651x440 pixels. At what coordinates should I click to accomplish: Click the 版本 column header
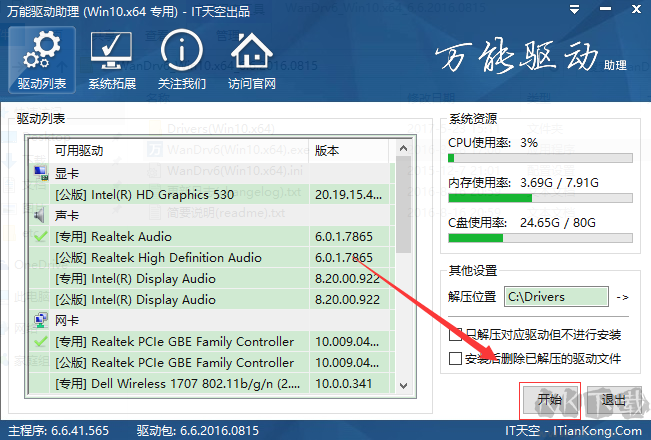pyautogui.click(x=349, y=151)
